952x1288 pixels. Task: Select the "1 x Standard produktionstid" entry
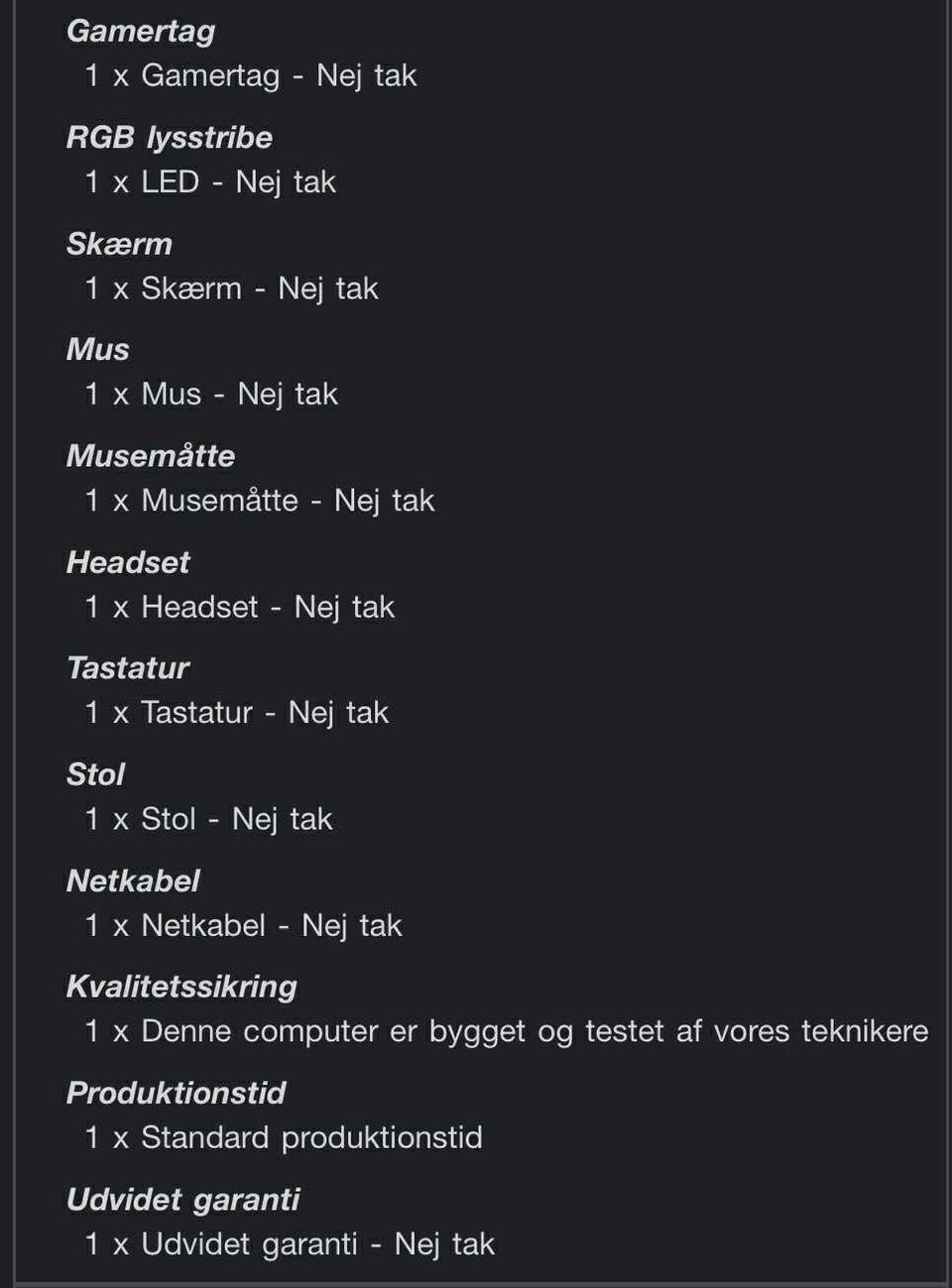pyautogui.click(x=284, y=1137)
